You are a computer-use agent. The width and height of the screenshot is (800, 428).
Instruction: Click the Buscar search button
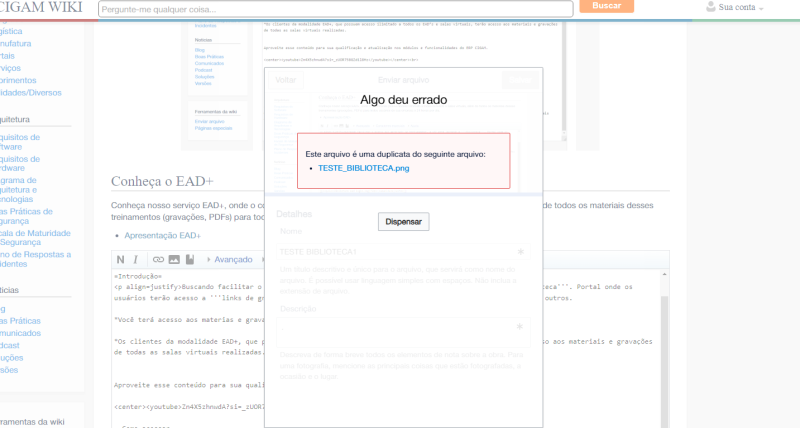pos(606,6)
